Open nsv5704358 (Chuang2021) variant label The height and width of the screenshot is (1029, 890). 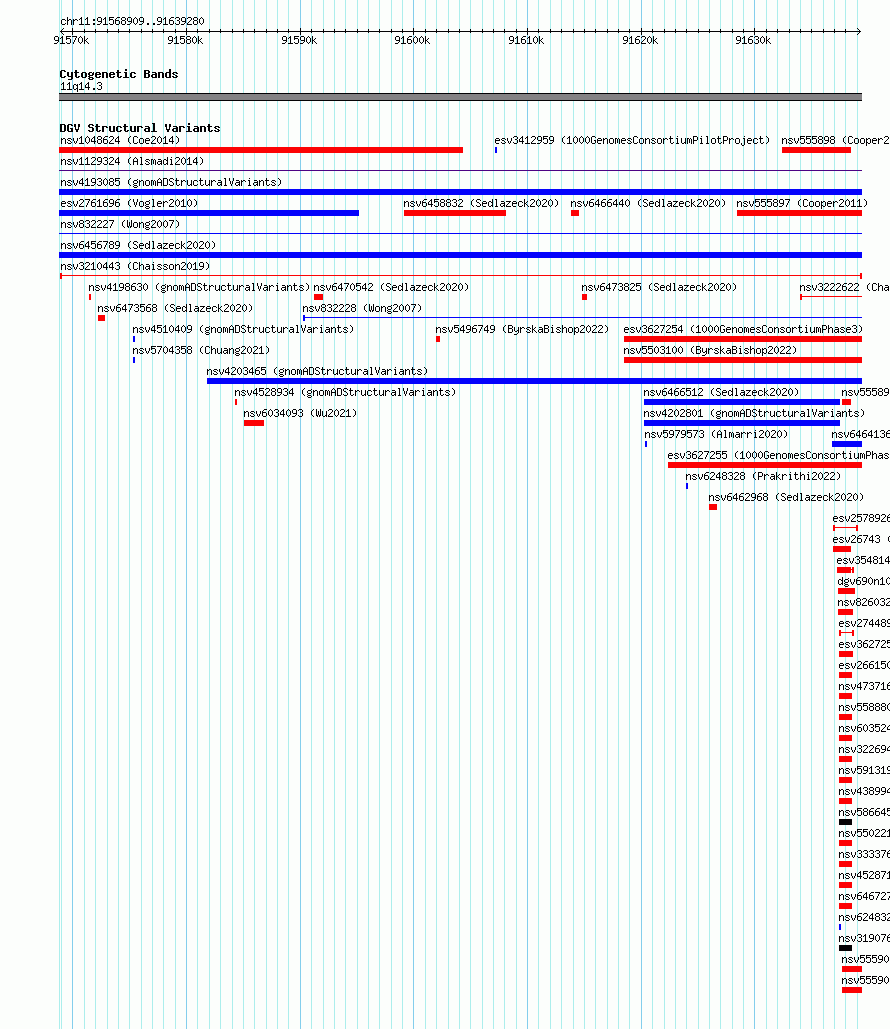(201, 350)
